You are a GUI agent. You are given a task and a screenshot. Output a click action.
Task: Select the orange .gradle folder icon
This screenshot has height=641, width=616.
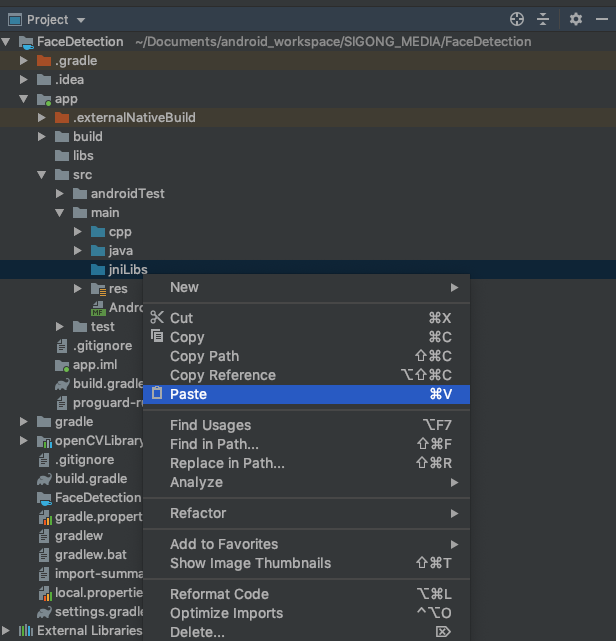pos(44,61)
